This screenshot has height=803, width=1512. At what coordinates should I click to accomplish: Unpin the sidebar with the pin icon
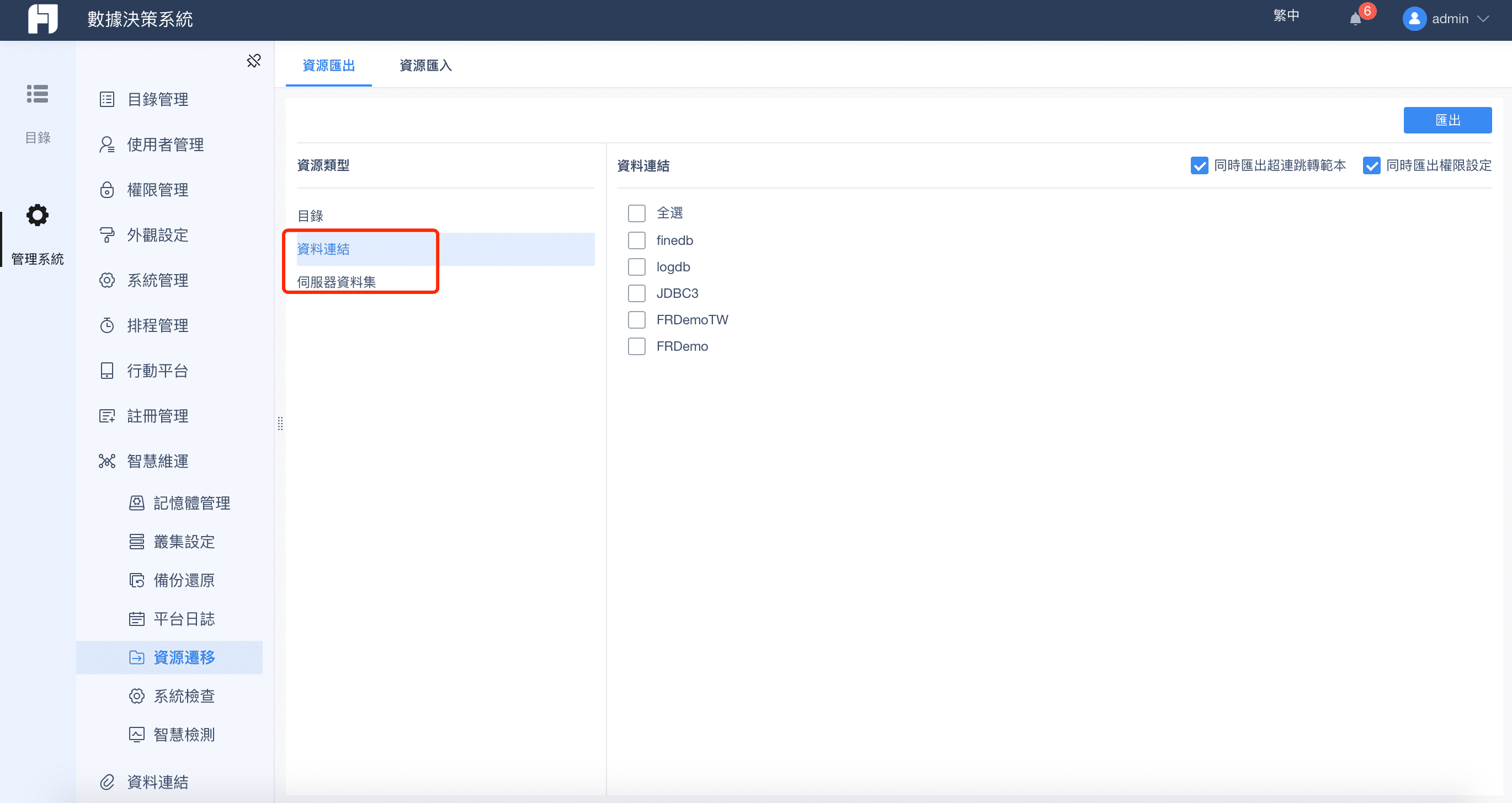click(x=254, y=61)
